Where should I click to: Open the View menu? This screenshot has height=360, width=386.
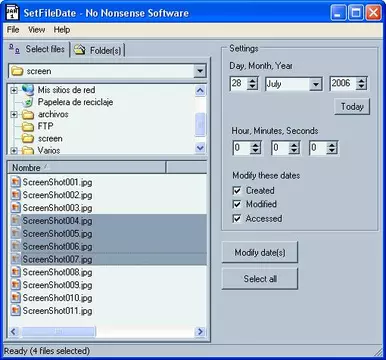pos(36,30)
